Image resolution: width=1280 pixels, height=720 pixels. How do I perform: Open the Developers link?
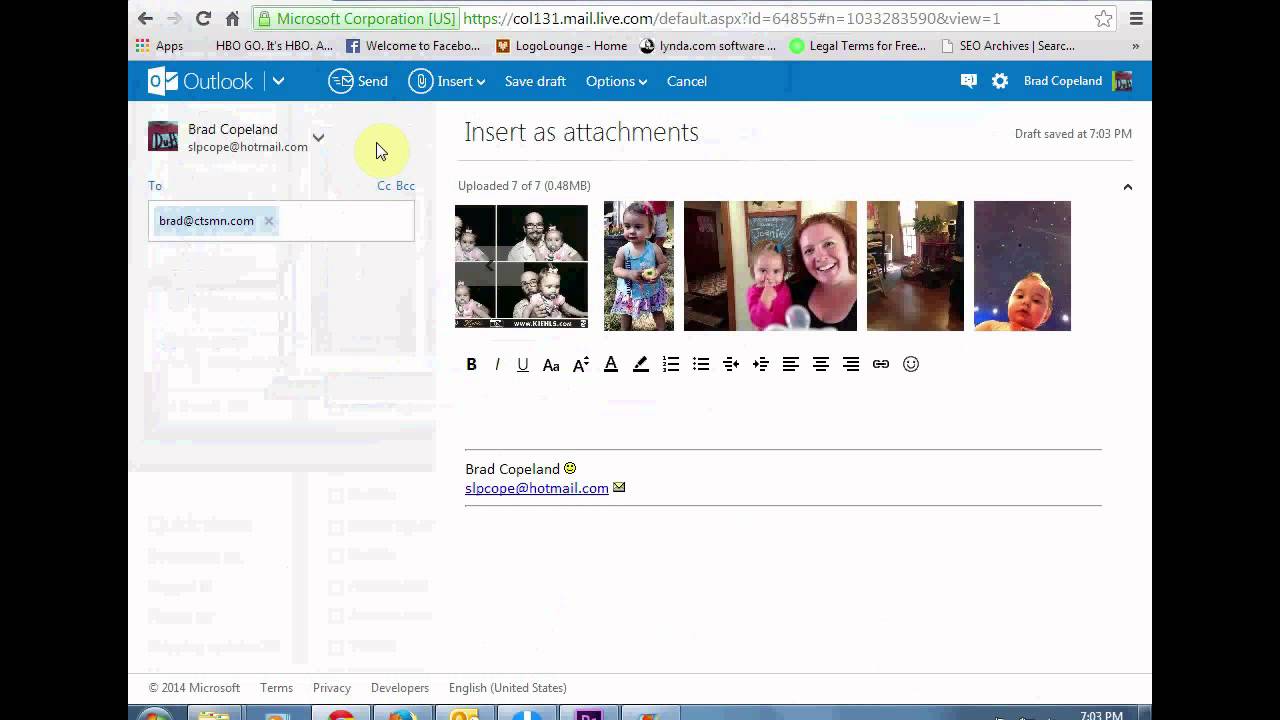coord(400,688)
